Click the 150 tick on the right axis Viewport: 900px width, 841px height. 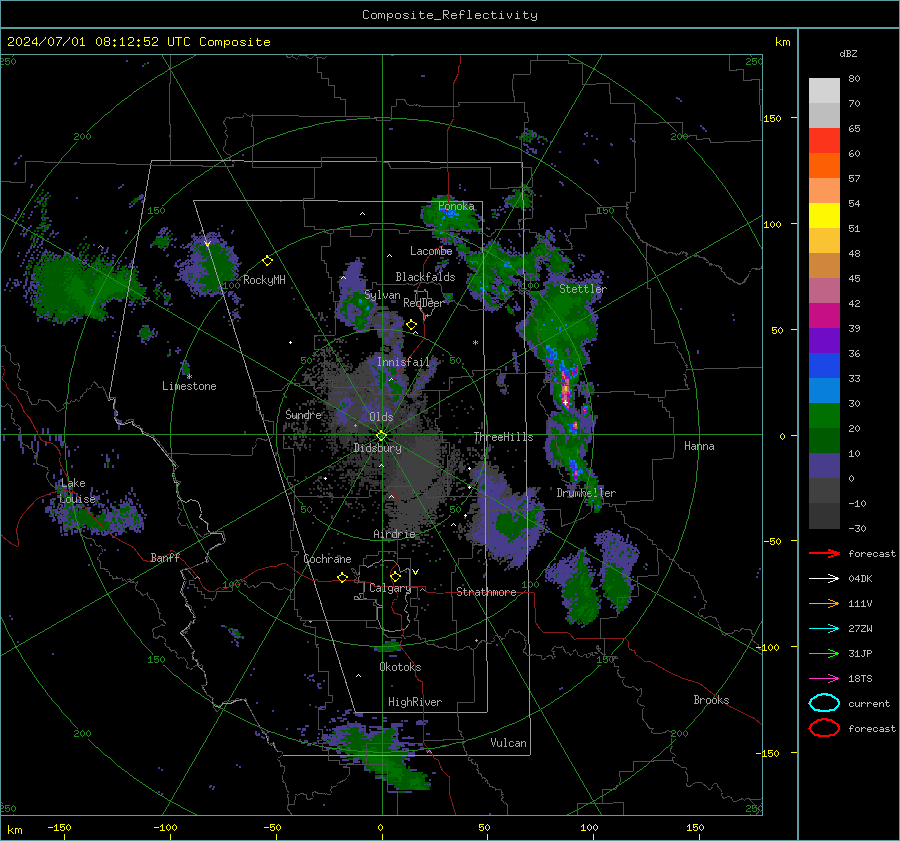(x=773, y=118)
